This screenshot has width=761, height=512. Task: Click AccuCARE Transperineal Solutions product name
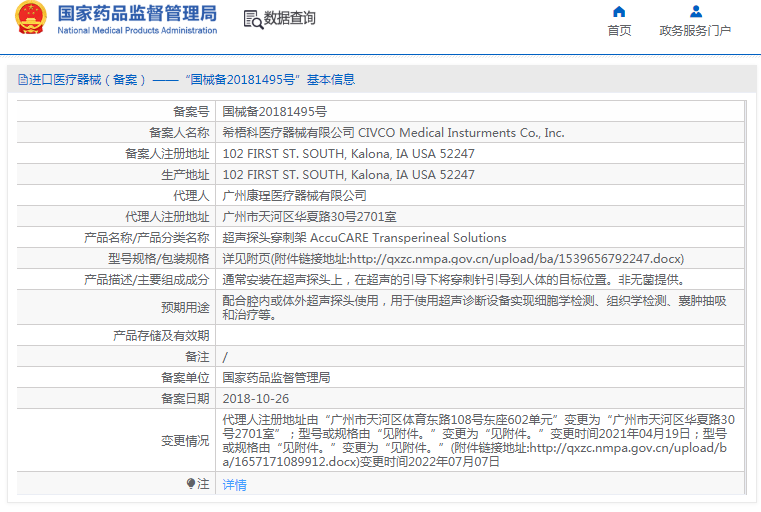coord(408,237)
